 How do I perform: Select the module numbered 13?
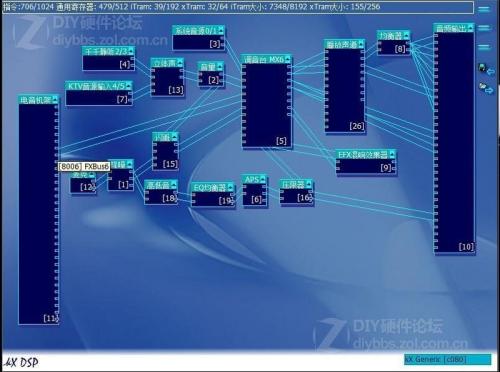pyautogui.click(x=167, y=77)
